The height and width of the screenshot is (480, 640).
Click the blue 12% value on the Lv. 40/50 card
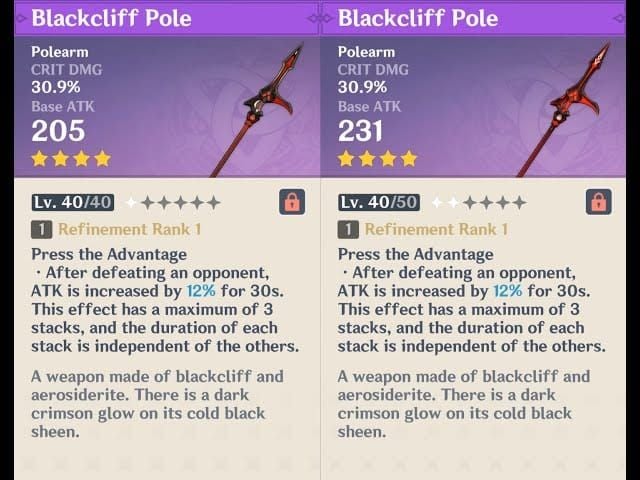coord(506,290)
